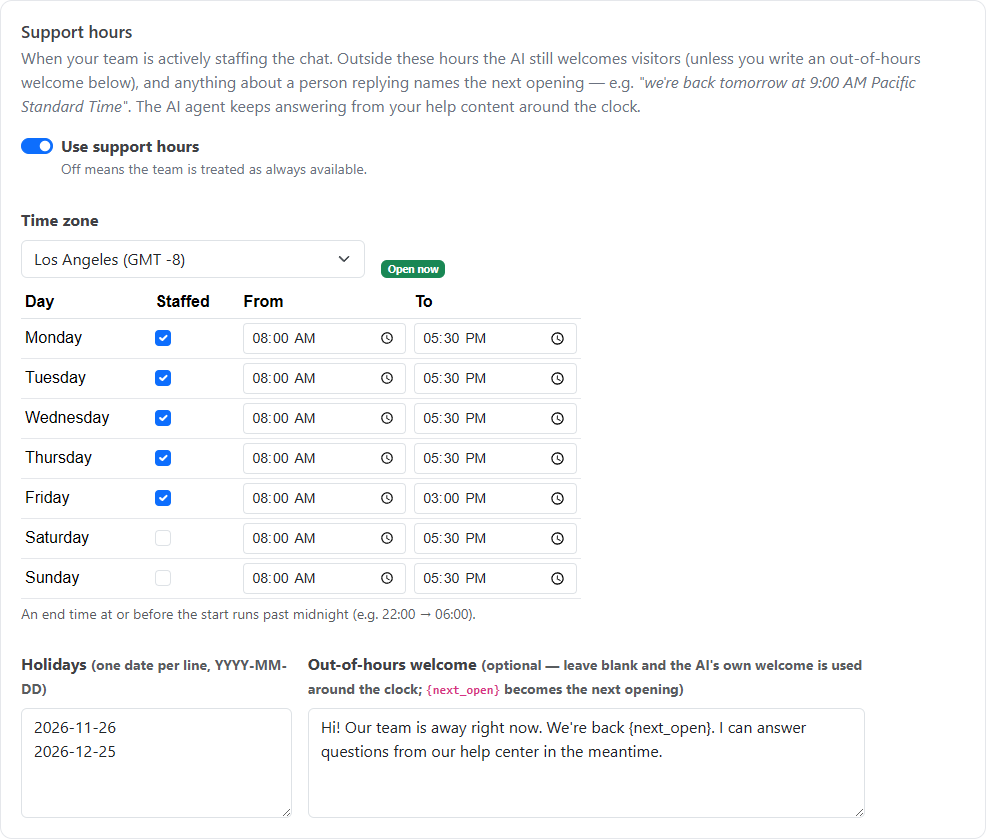986x839 pixels.
Task: Uncheck the Thursday staffed checkbox
Action: pos(163,458)
